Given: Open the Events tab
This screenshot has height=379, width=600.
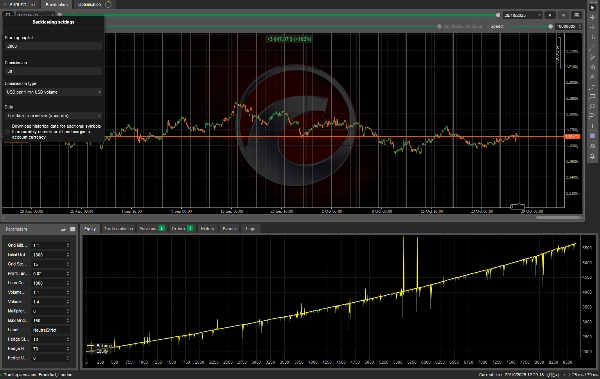Looking at the screenshot, I should (229, 229).
